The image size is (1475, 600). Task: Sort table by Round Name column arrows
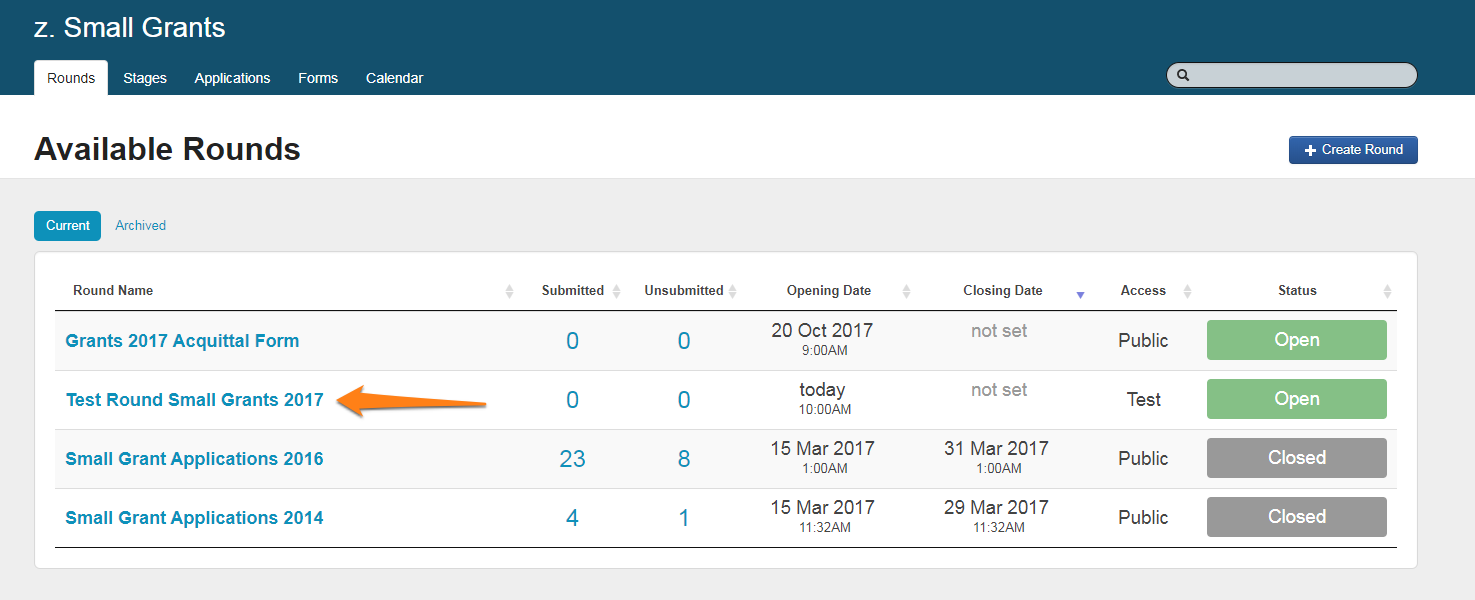click(509, 291)
